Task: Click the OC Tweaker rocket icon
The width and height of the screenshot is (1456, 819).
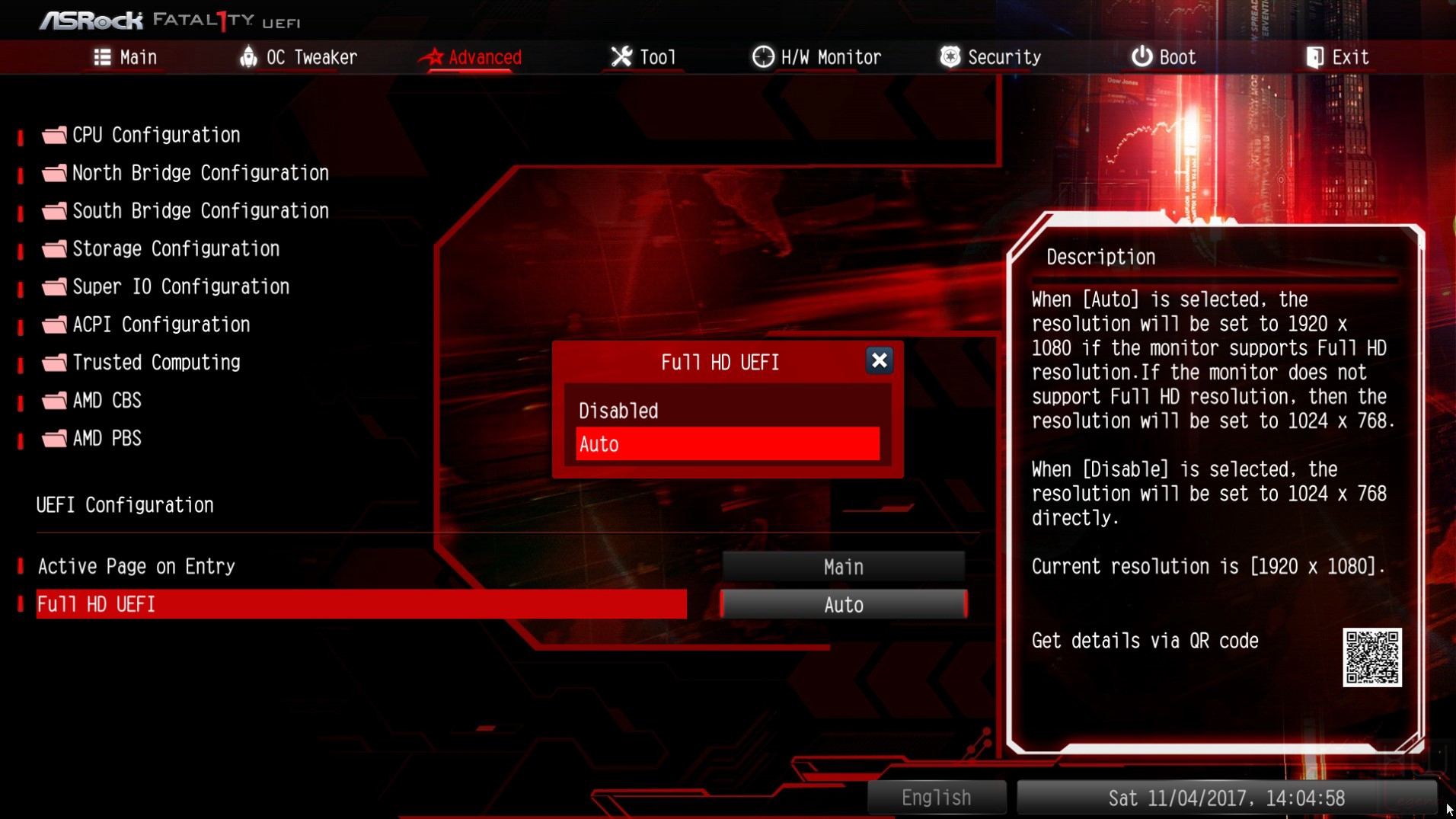Action: tap(248, 57)
